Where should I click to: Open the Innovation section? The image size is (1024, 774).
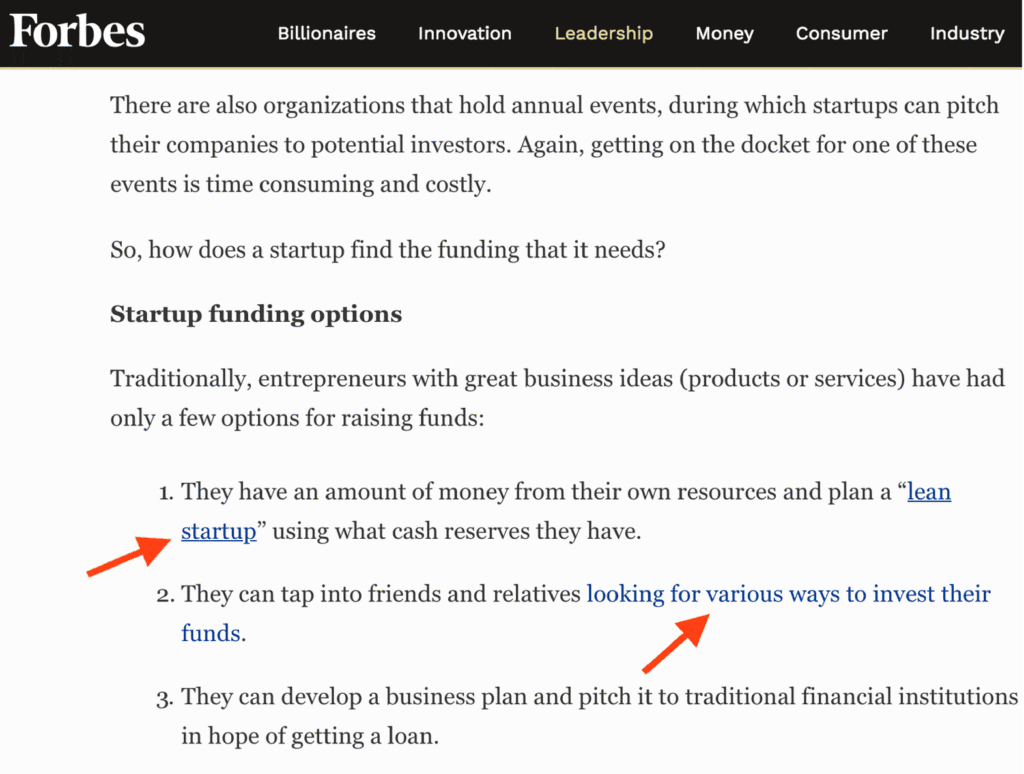tap(464, 33)
